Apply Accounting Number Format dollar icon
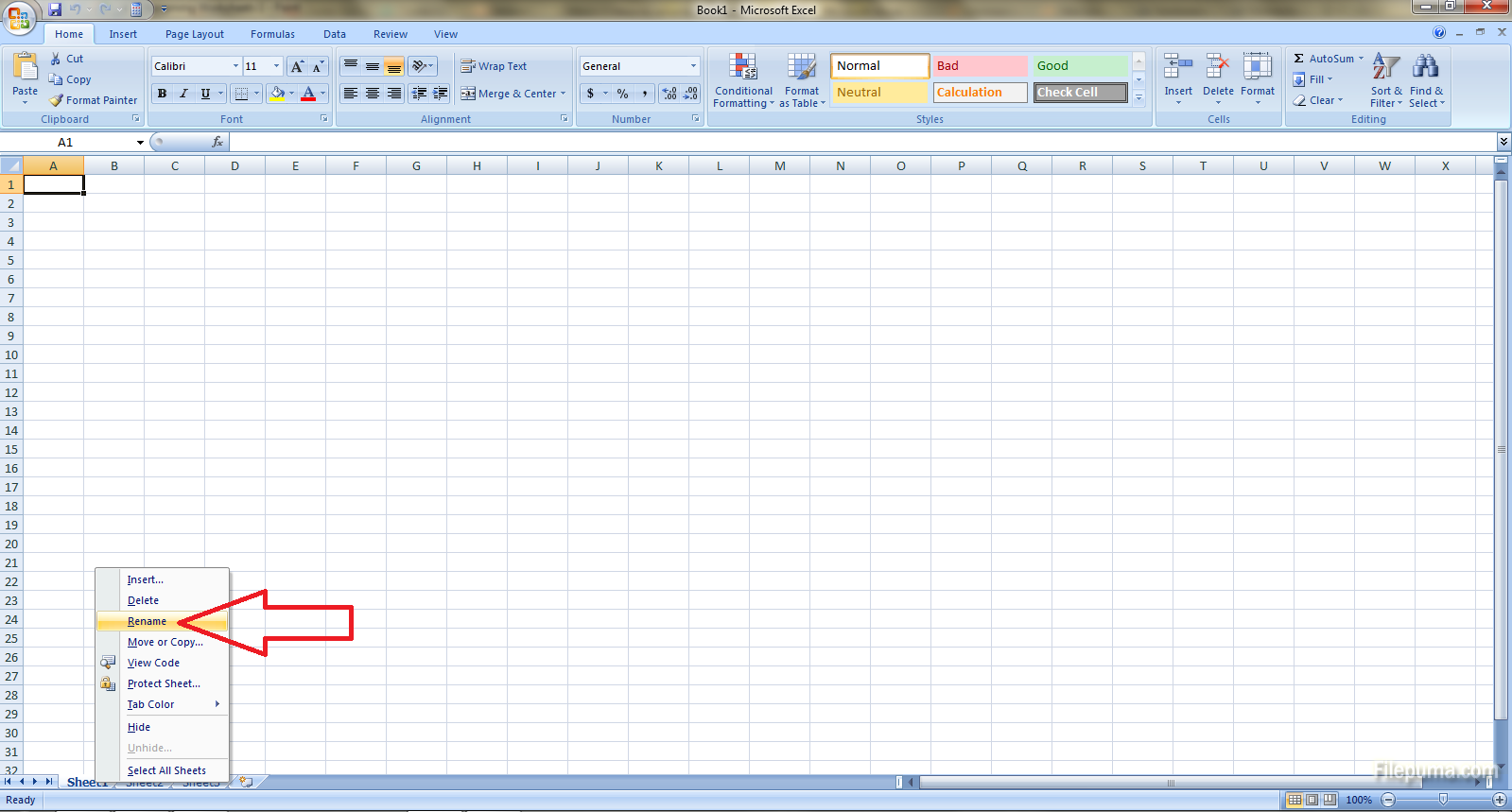 (591, 94)
